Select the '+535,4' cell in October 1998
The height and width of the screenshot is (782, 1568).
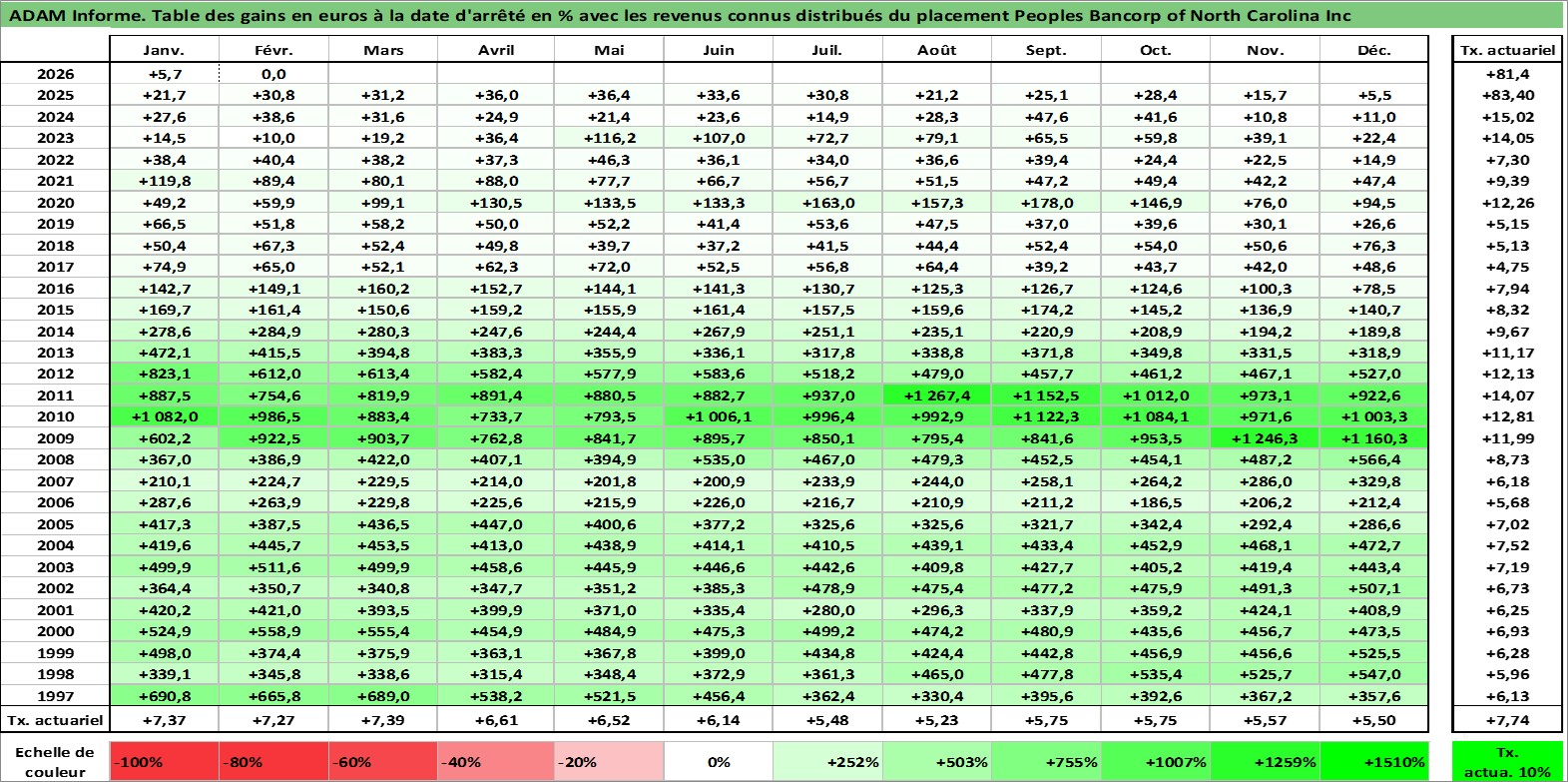[x=1156, y=674]
